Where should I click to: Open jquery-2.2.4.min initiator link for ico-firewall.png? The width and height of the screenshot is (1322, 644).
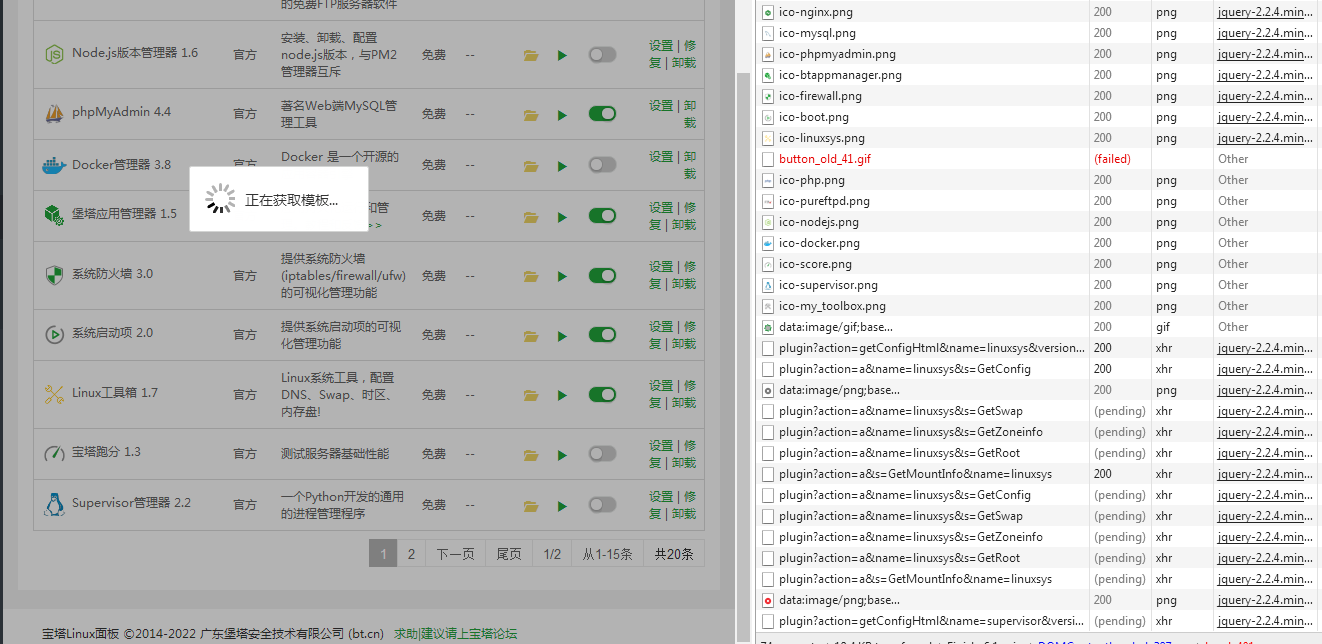click(1267, 96)
